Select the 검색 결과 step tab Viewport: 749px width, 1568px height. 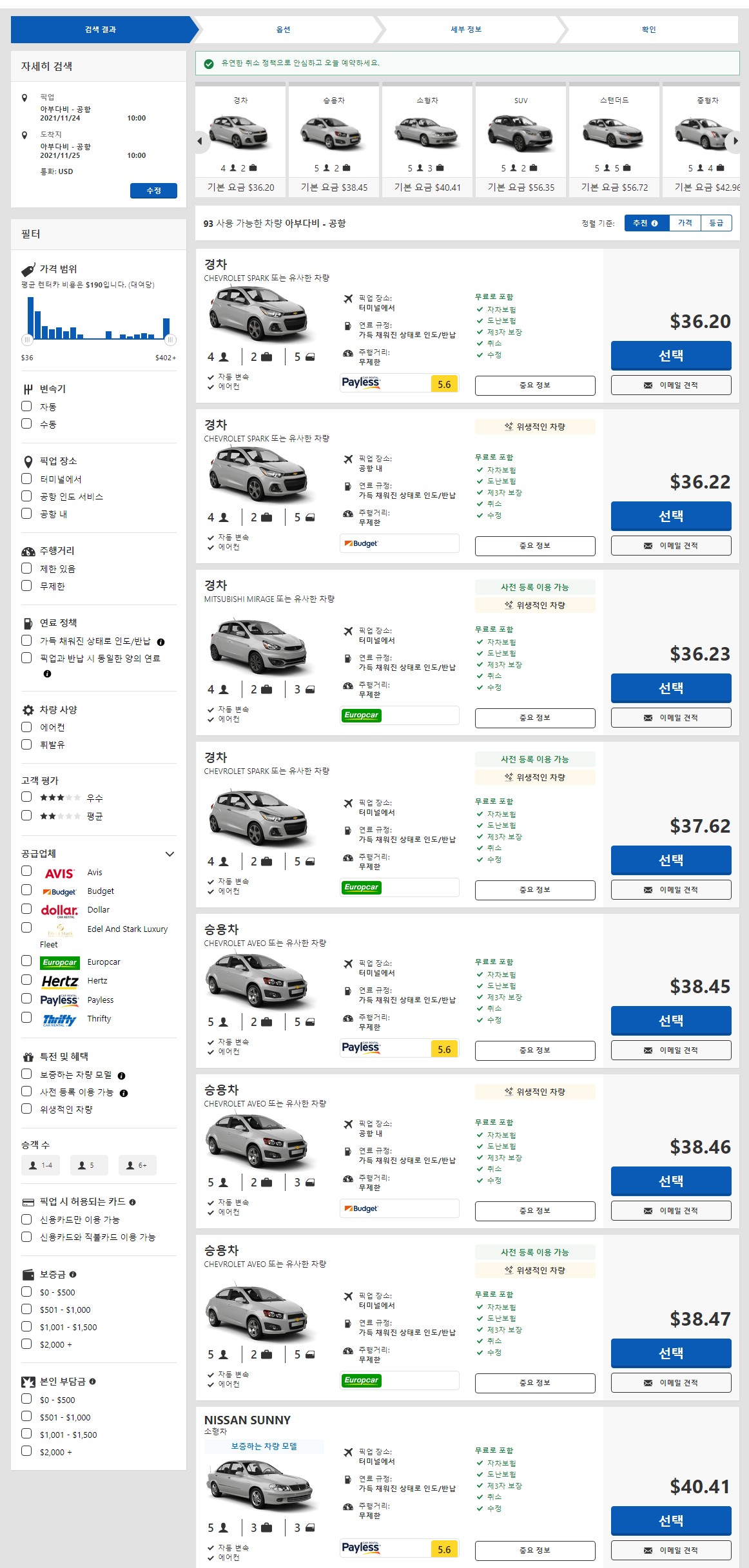point(101,30)
